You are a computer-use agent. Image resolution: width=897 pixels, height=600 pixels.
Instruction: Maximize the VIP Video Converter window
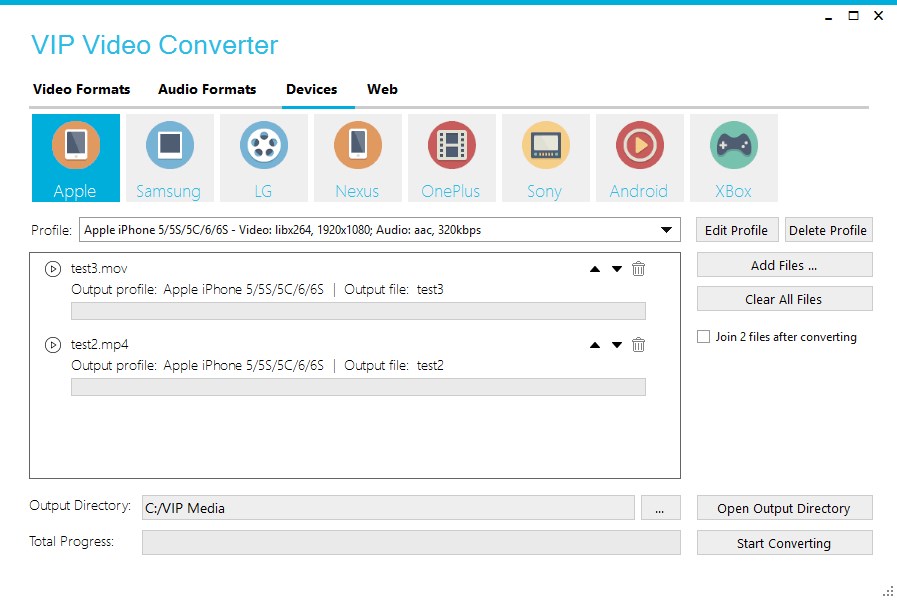[x=854, y=16]
